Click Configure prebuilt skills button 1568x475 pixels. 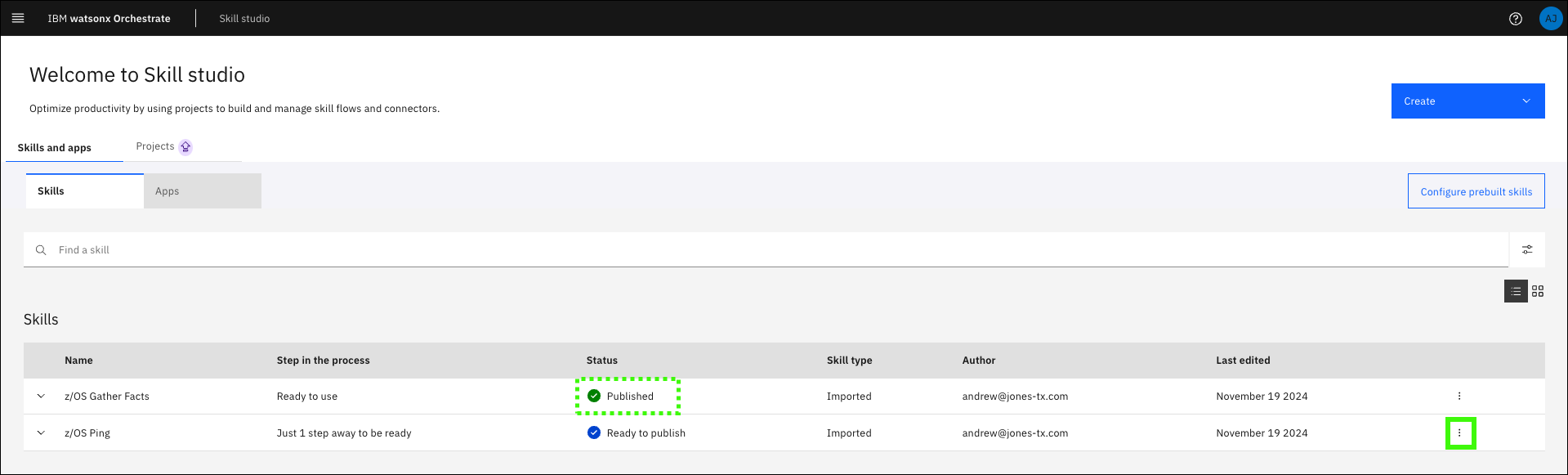[1476, 191]
